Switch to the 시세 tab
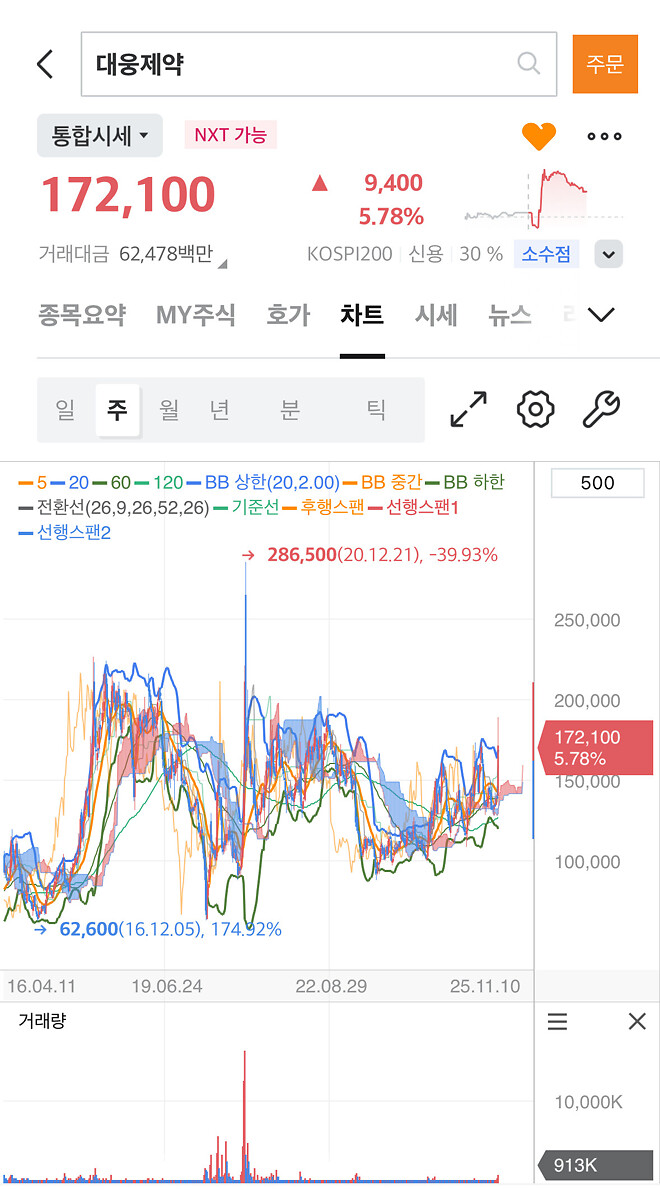This screenshot has width=660, height=1190. (x=435, y=315)
